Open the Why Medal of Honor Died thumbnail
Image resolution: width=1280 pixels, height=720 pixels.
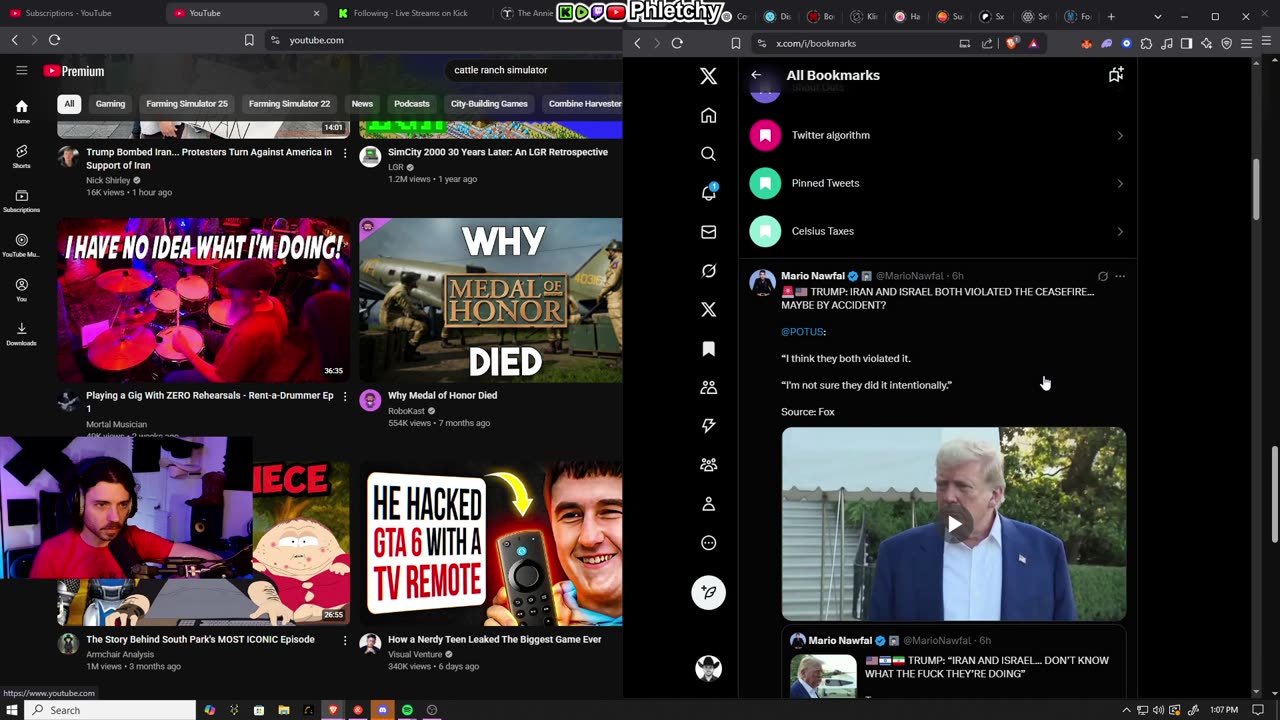tap(490, 300)
